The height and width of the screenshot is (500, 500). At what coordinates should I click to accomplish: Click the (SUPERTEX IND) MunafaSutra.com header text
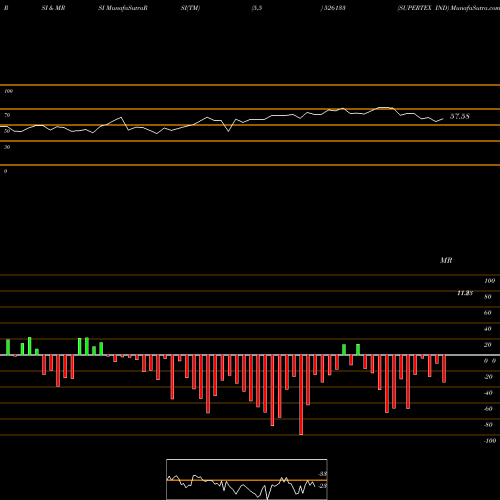448,8
